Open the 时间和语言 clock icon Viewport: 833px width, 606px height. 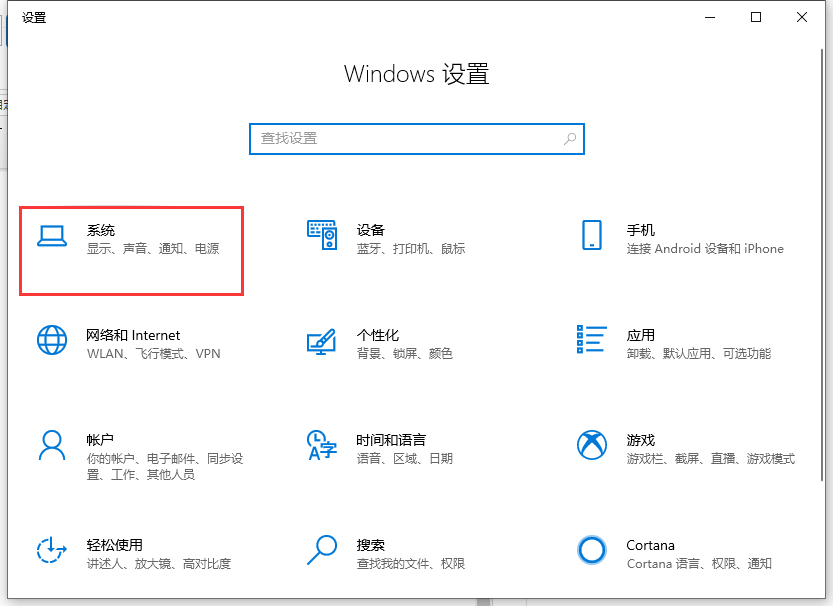(x=322, y=445)
